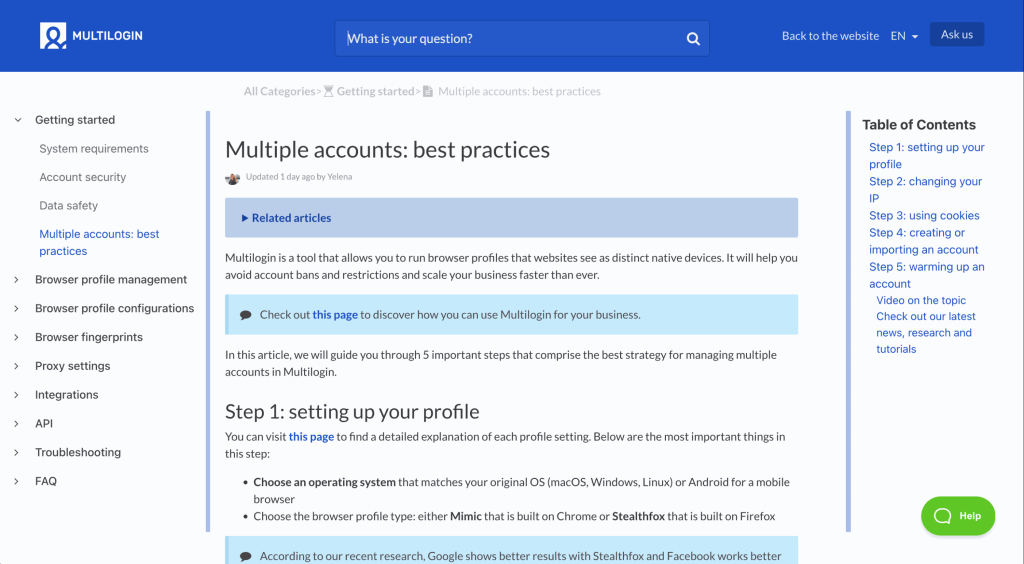This screenshot has width=1024, height=564.
Task: Expand Browser fingerprints chevron
Action: click(16, 337)
